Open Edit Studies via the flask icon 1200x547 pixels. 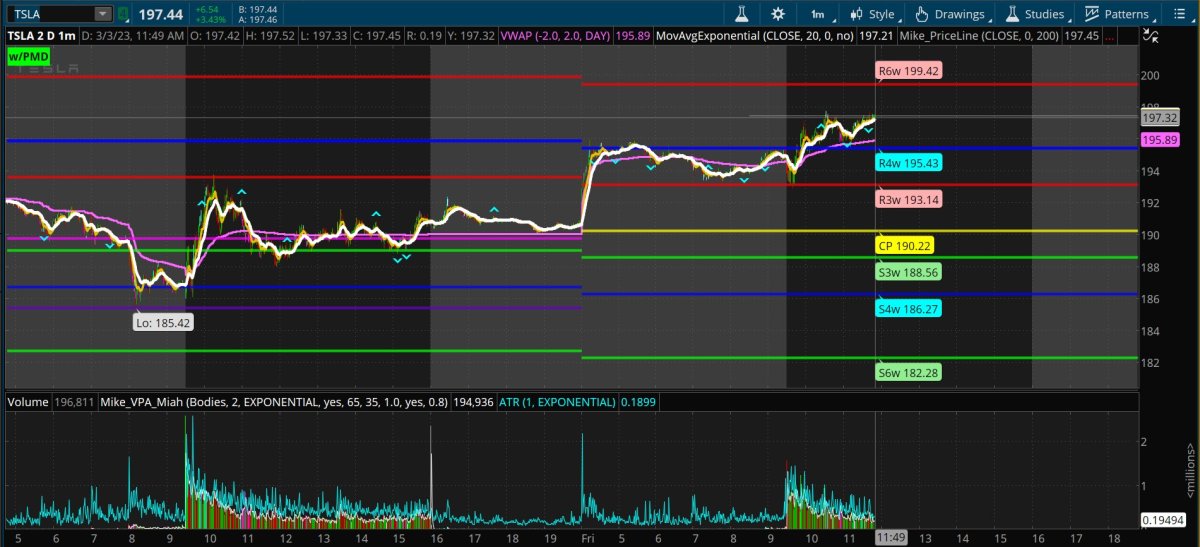741,14
